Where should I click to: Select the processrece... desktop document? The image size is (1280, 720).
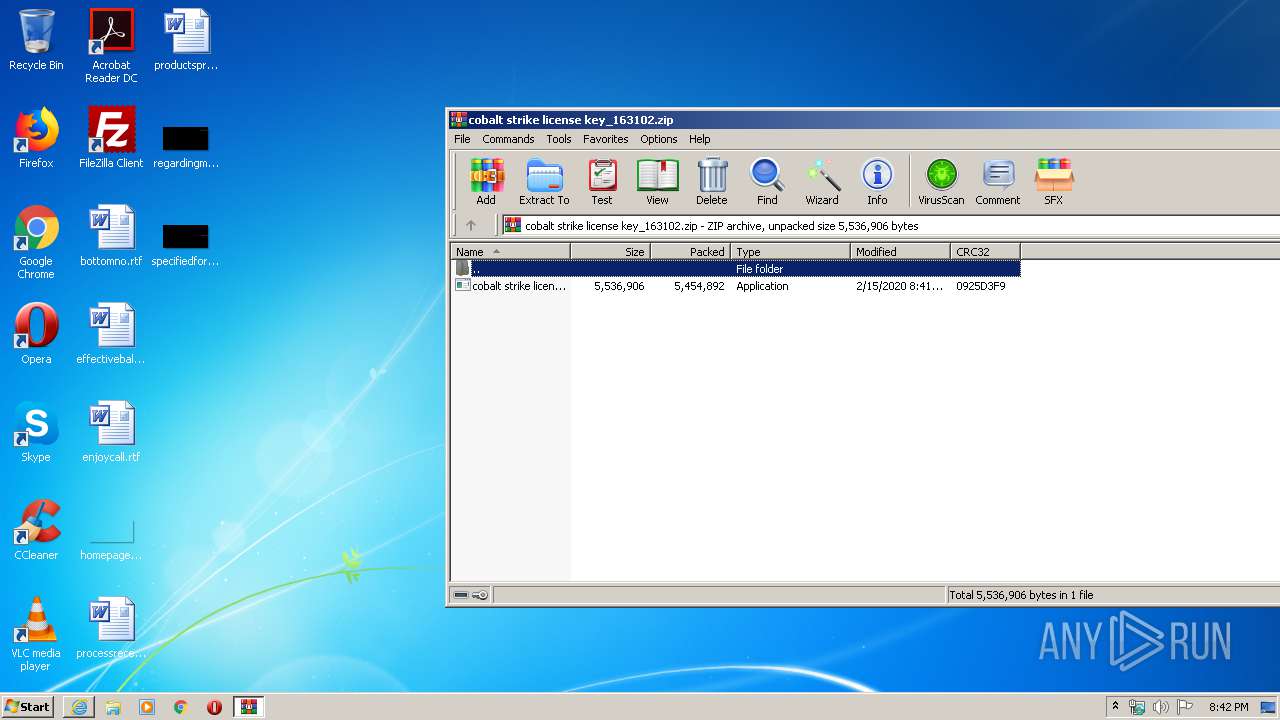point(111,628)
